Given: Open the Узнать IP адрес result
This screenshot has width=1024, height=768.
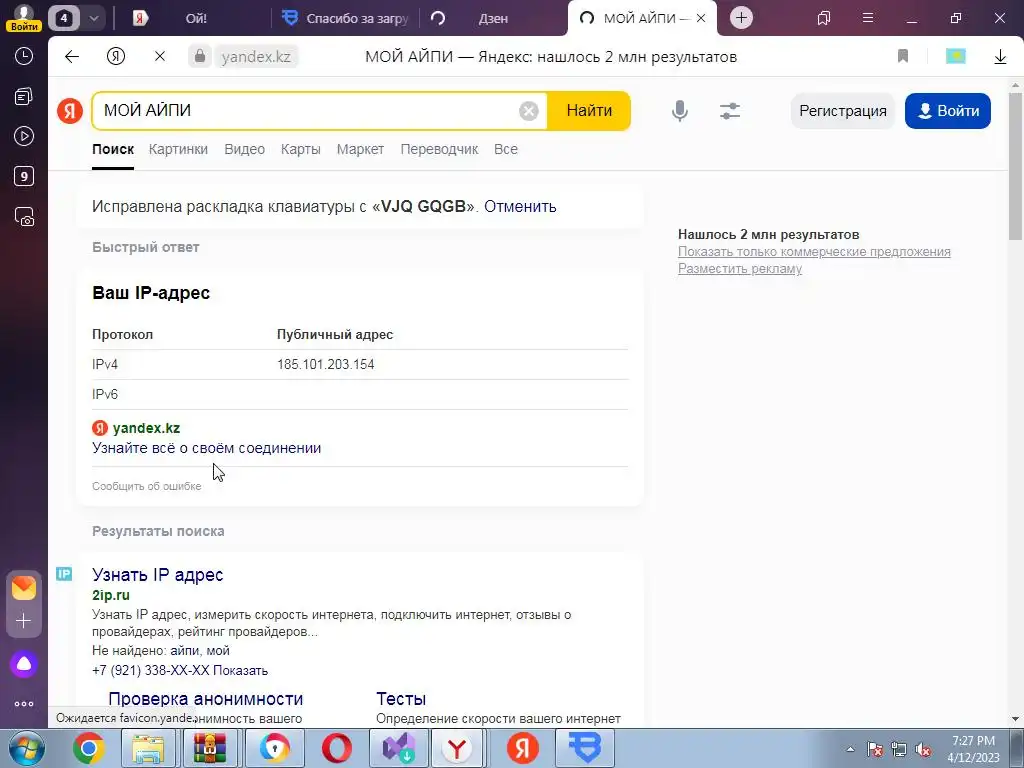Looking at the screenshot, I should 157,575.
